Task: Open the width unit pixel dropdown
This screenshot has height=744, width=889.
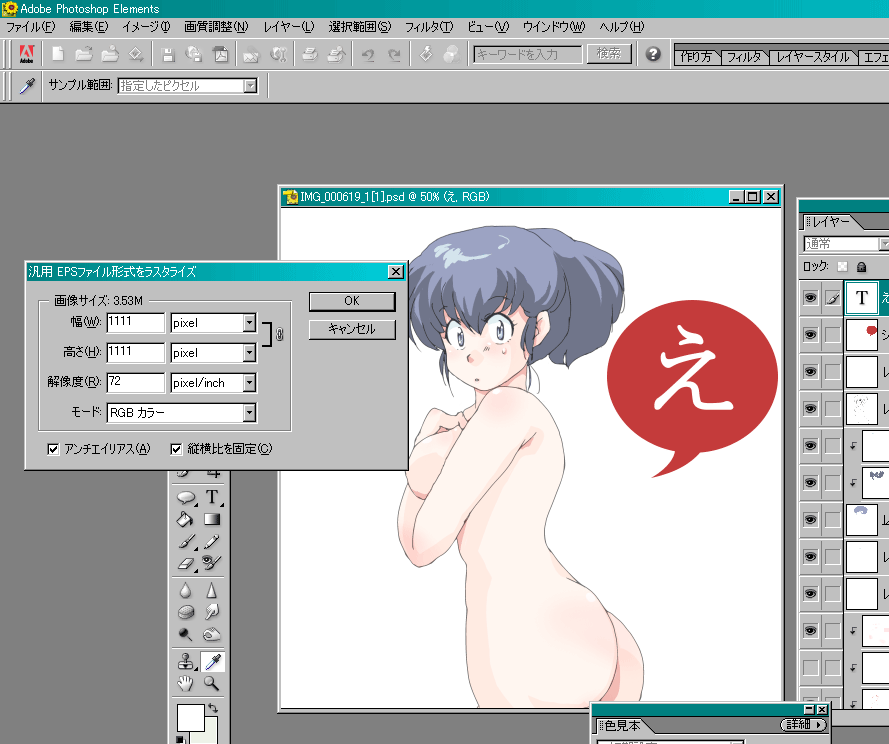Action: [249, 323]
